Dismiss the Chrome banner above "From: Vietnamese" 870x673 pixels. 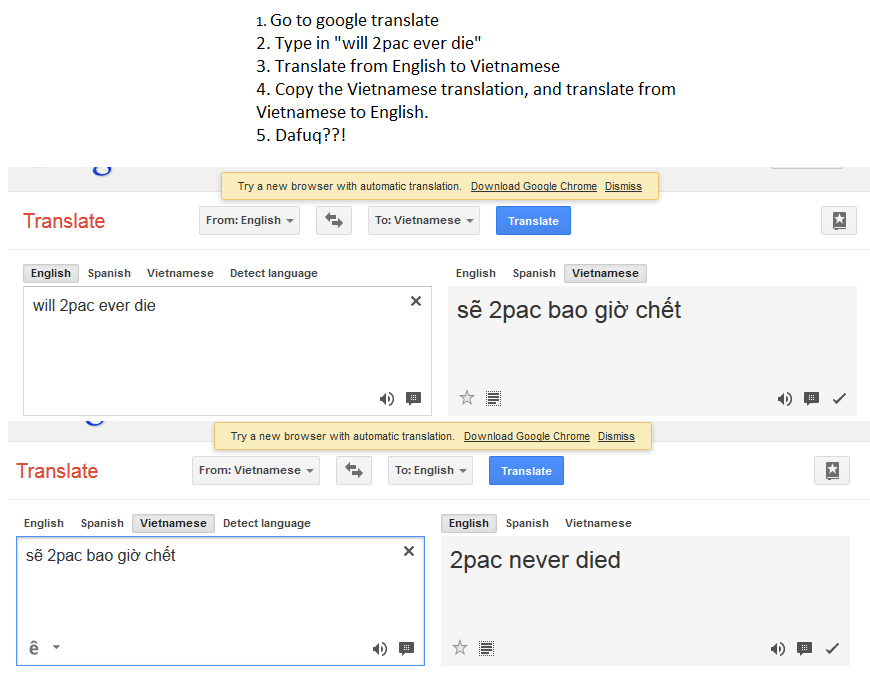pos(616,436)
